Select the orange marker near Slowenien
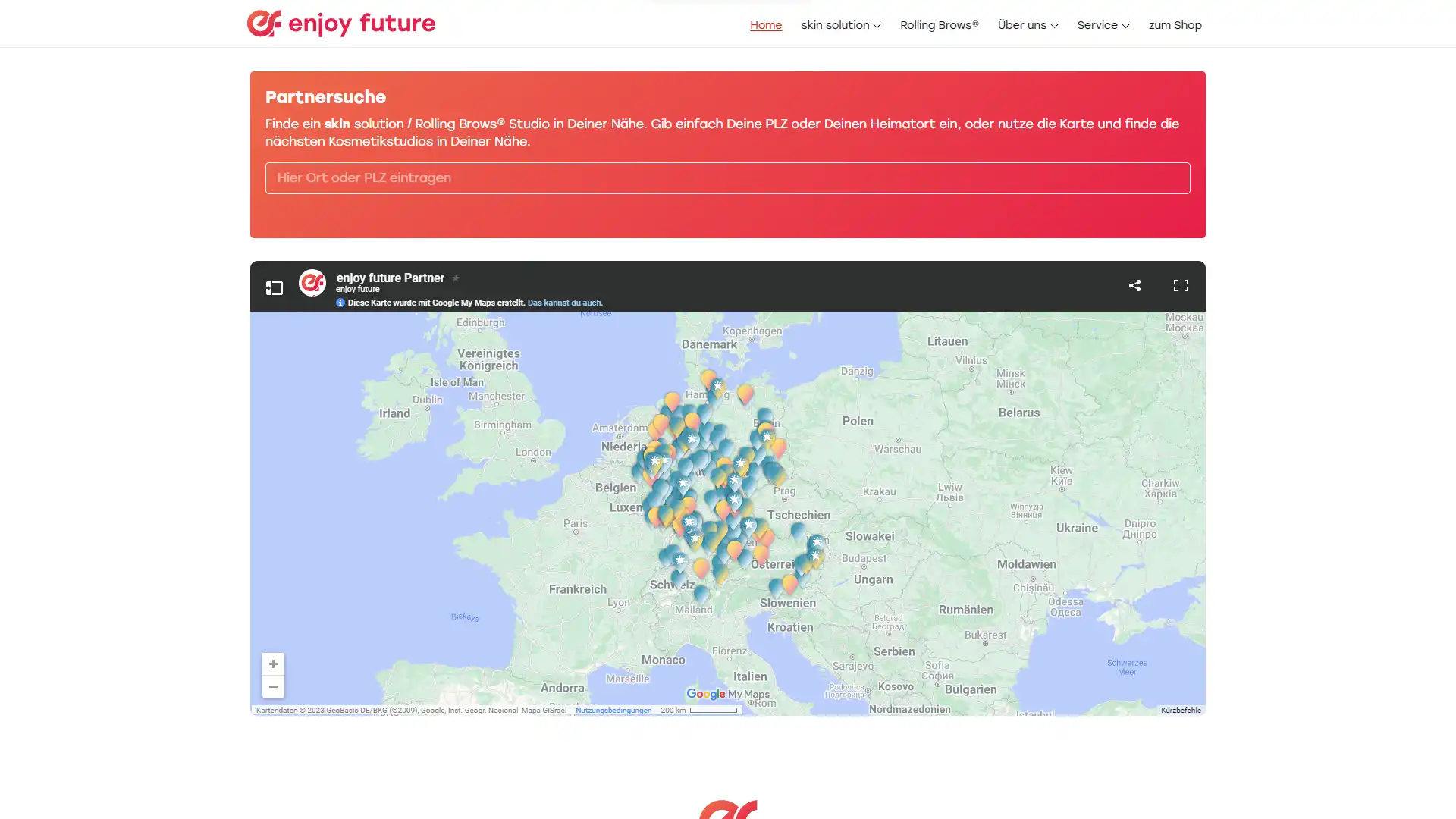The width and height of the screenshot is (1456, 819). click(790, 583)
